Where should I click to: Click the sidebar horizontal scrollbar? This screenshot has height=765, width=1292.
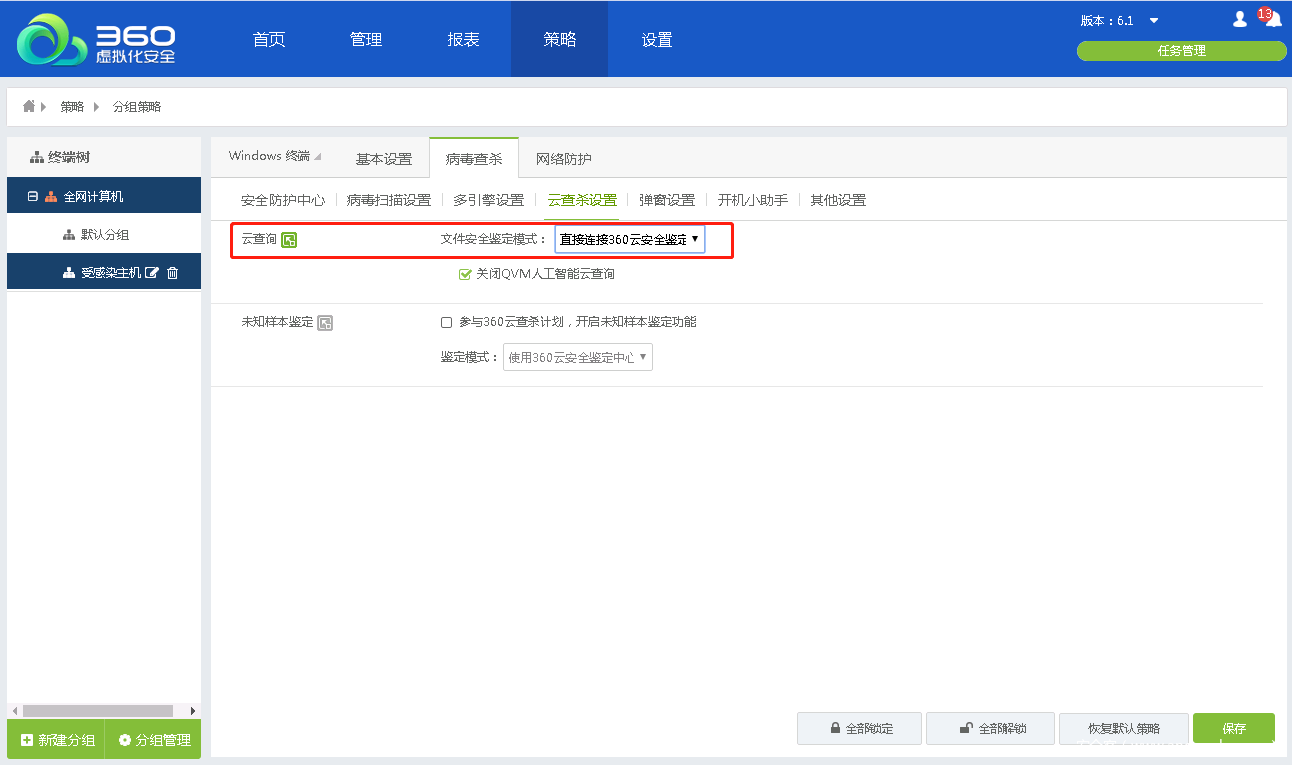pyautogui.click(x=98, y=711)
